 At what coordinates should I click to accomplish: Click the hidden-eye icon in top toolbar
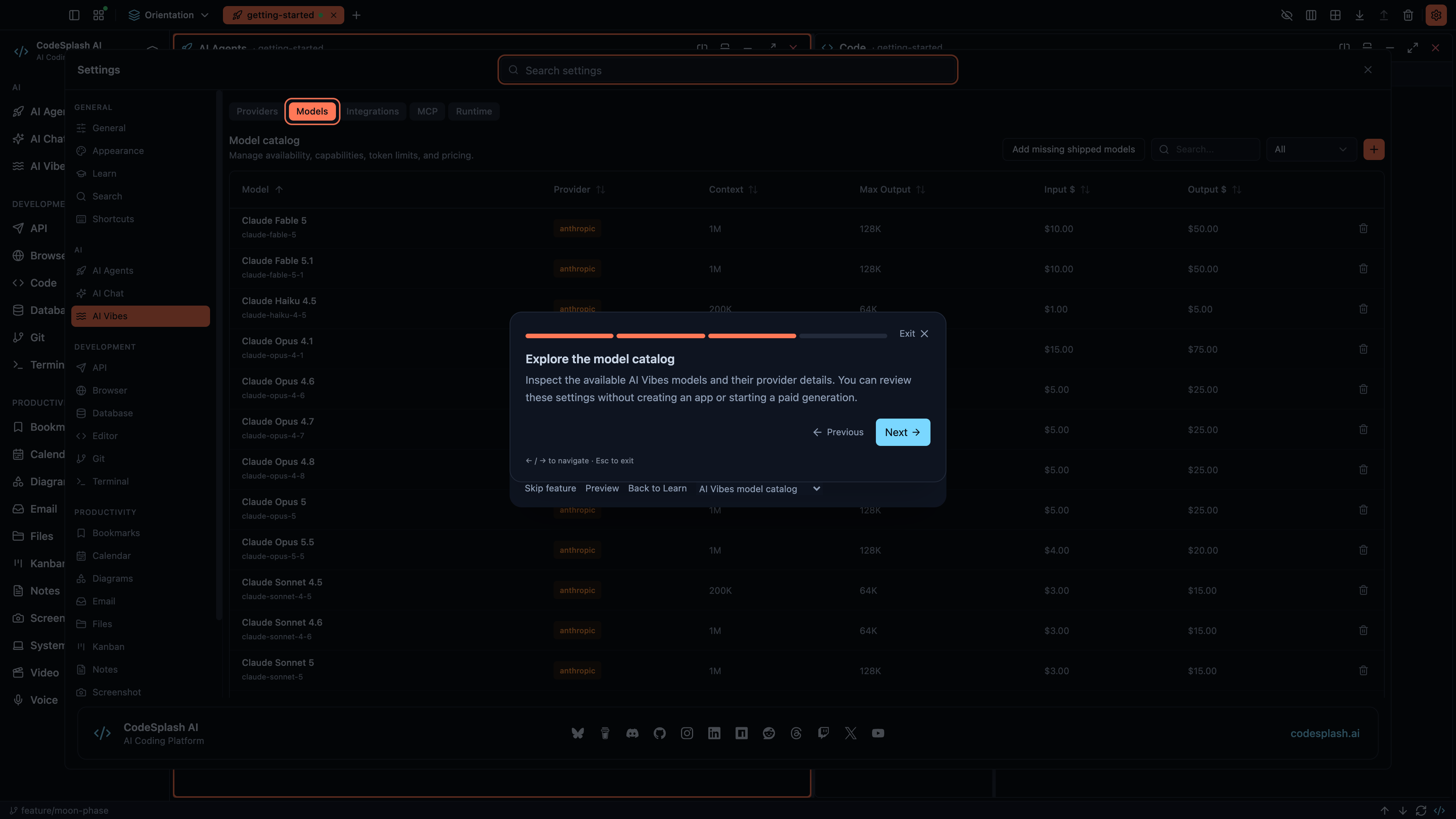point(1287,15)
